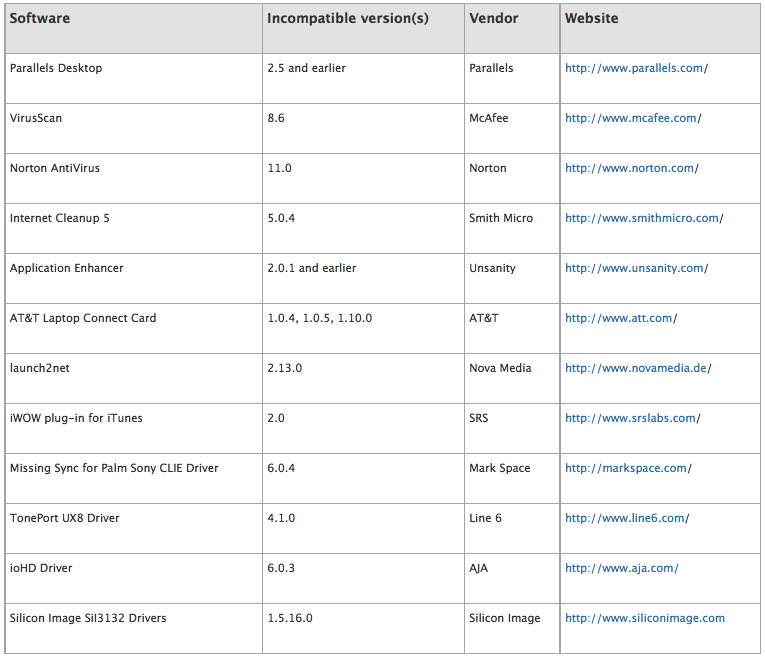Screen dimensions: 765x658
Task: Visit the Smith Micro website link
Action: click(643, 218)
